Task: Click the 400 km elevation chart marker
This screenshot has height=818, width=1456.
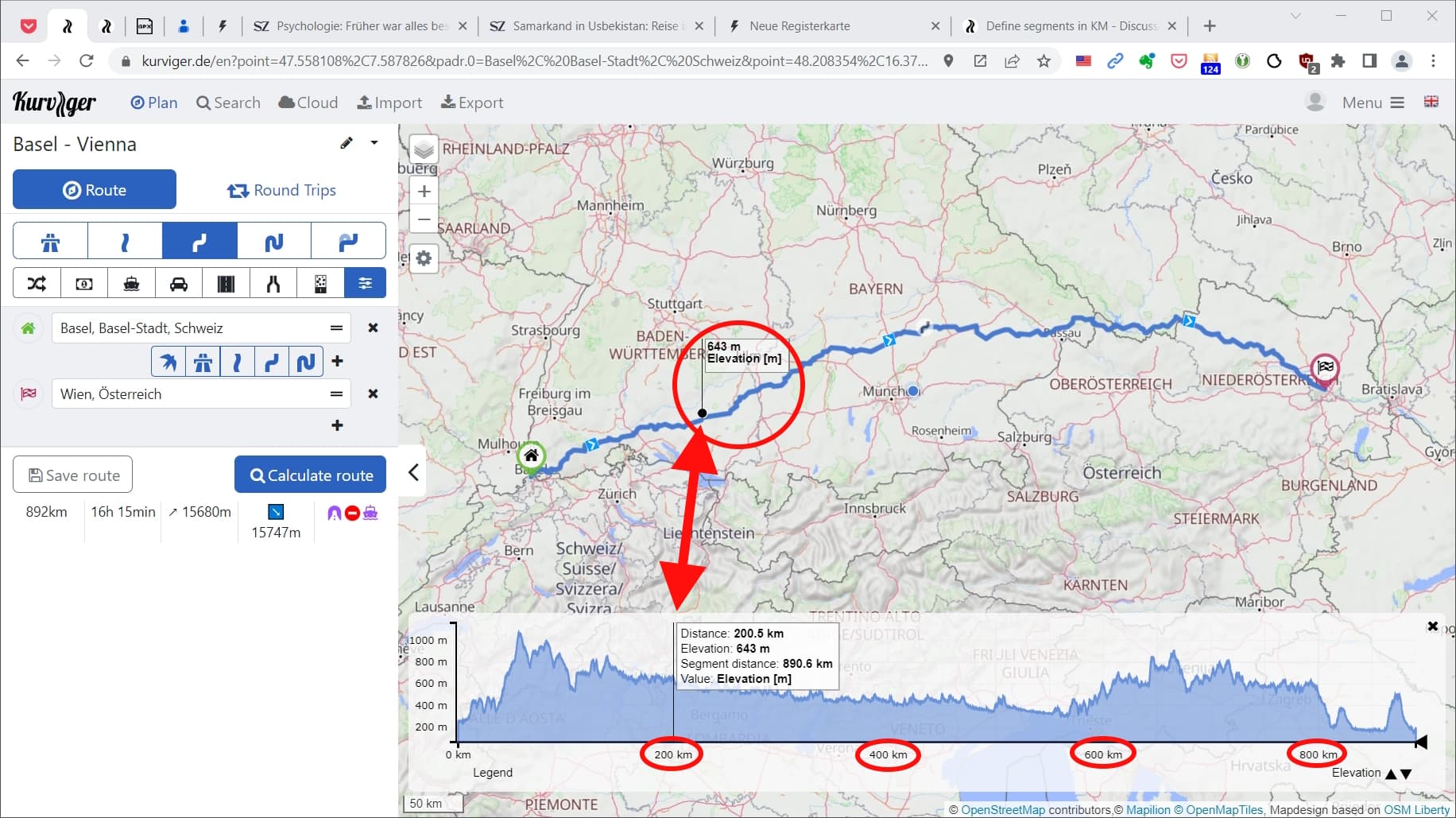Action: tap(888, 754)
